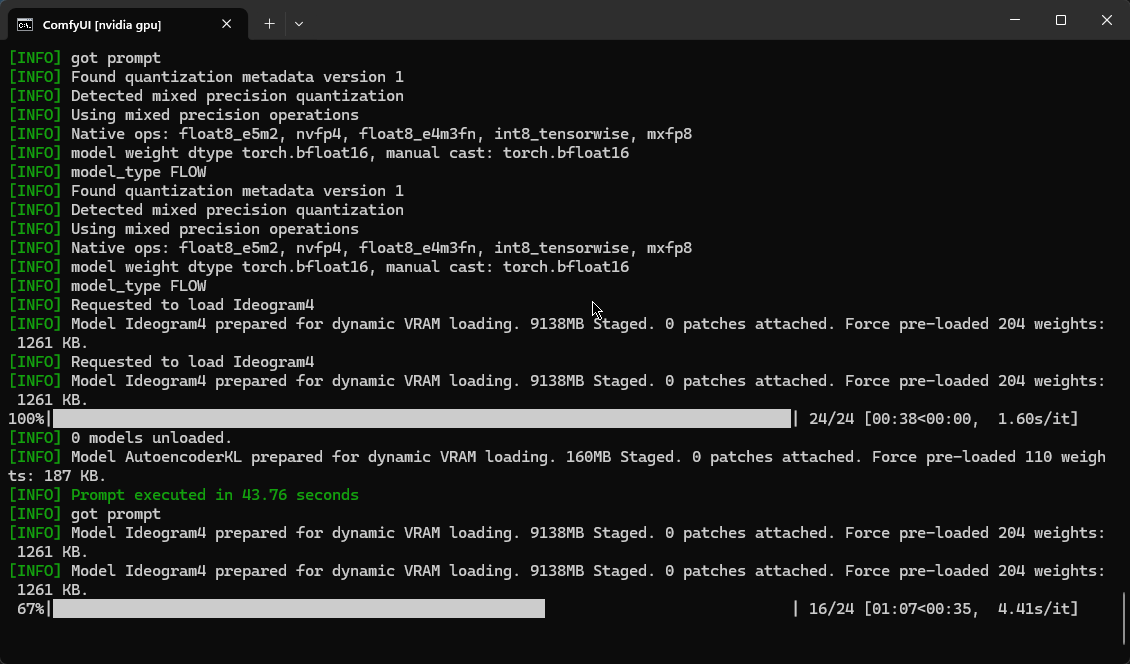Close the ComfyUI [nvidia gpu] tab
This screenshot has height=664, width=1130.
pos(226,24)
